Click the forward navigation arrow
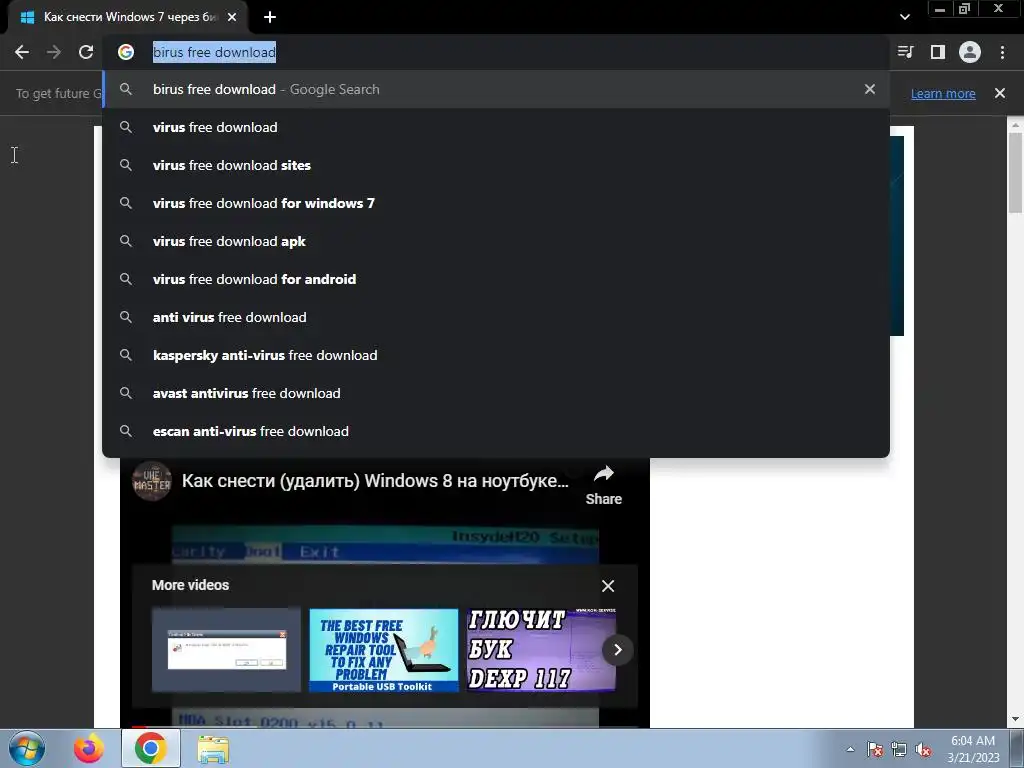This screenshot has height=768, width=1024. [54, 52]
